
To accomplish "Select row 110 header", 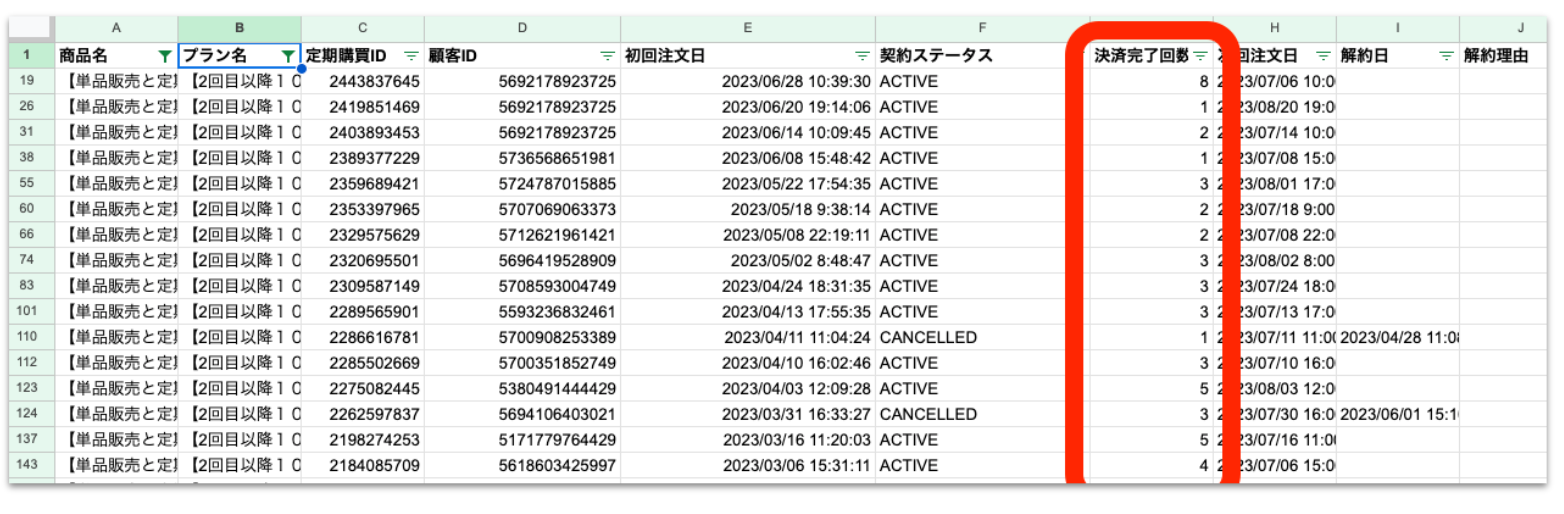I will tap(31, 337).
